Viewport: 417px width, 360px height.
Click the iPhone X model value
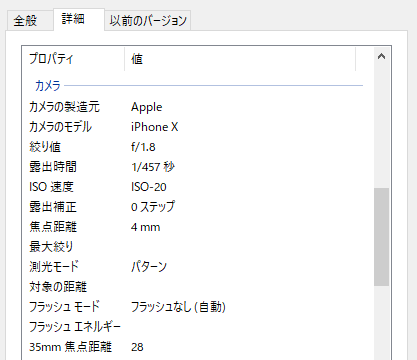pos(154,127)
